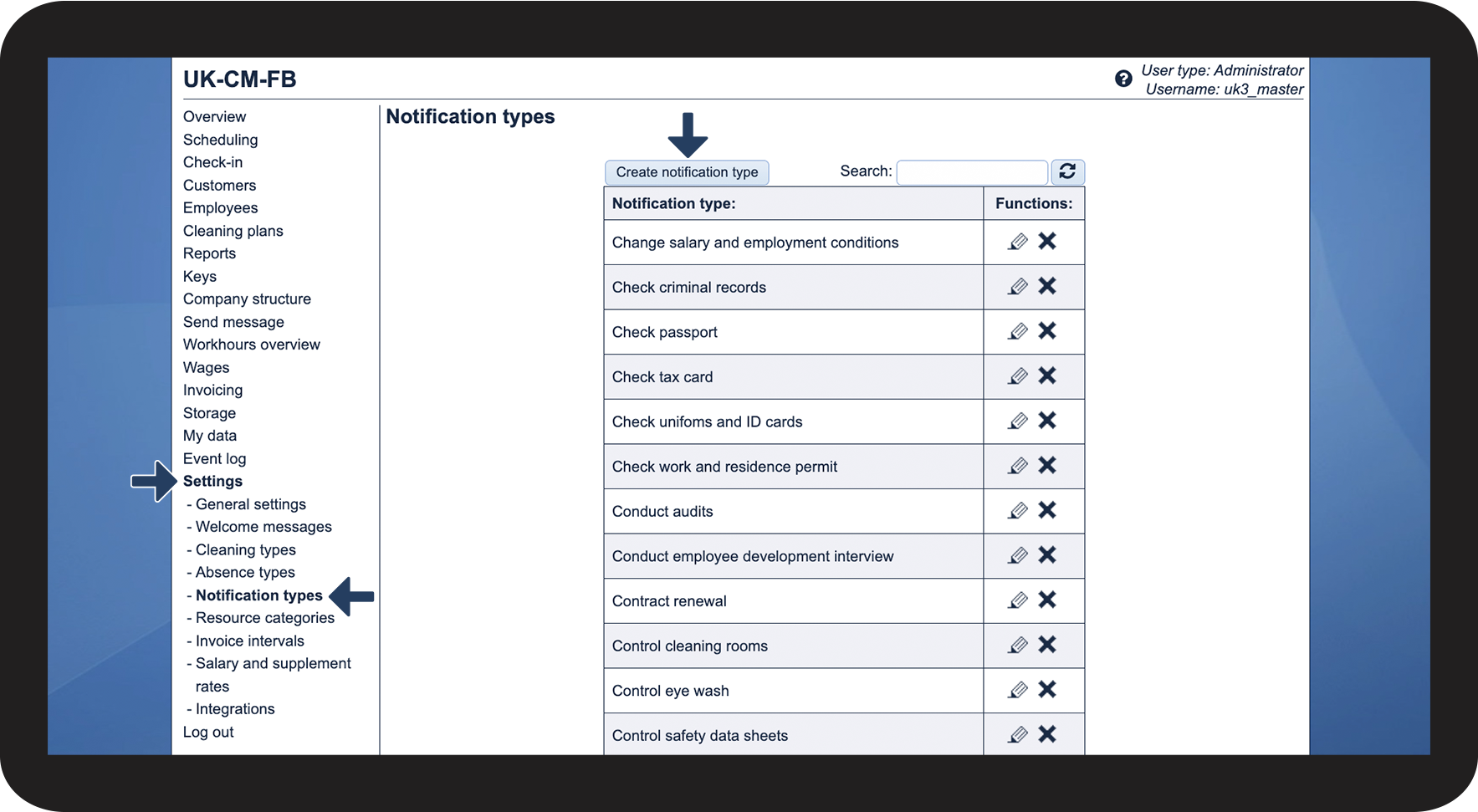The height and width of the screenshot is (812, 1478).
Task: Go to Absence types settings
Action: [245, 573]
